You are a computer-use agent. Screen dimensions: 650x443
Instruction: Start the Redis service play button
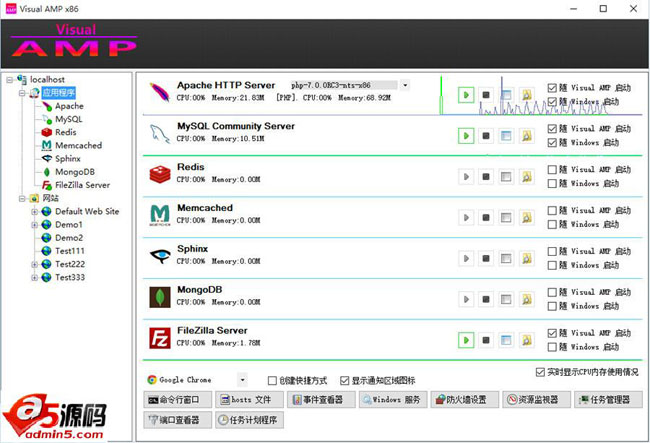(466, 177)
